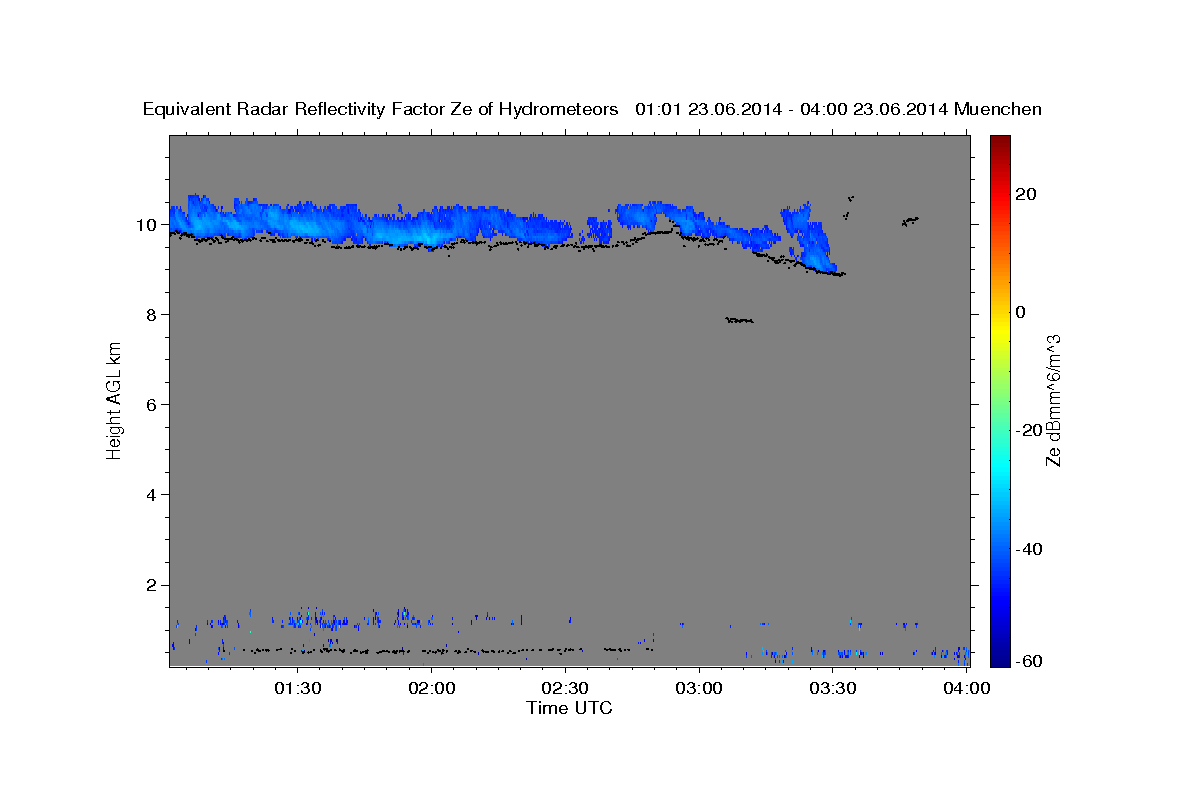1200x800 pixels.
Task: Click the location label 'Muenchen'
Action: pyautogui.click(x=998, y=110)
